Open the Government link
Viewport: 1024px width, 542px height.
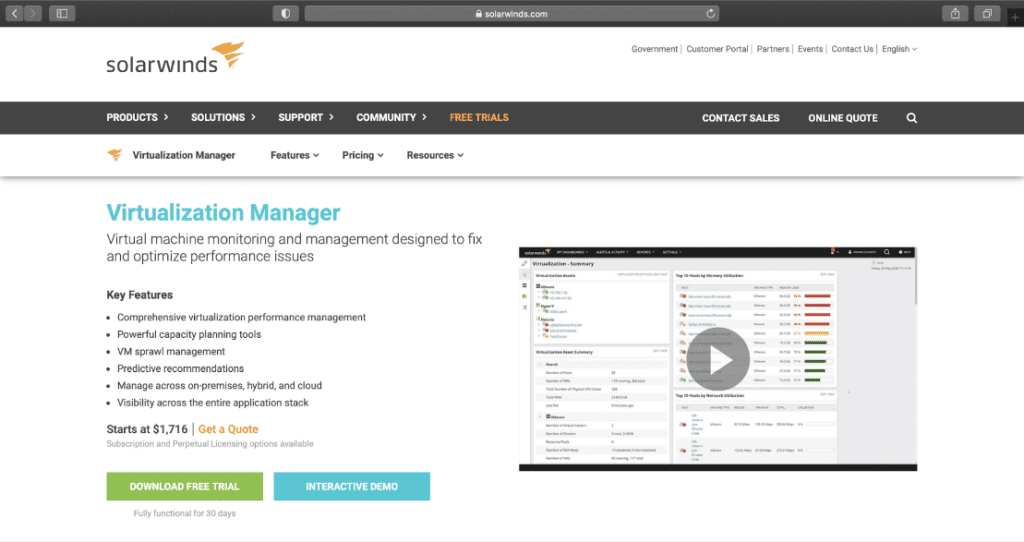pyautogui.click(x=654, y=49)
